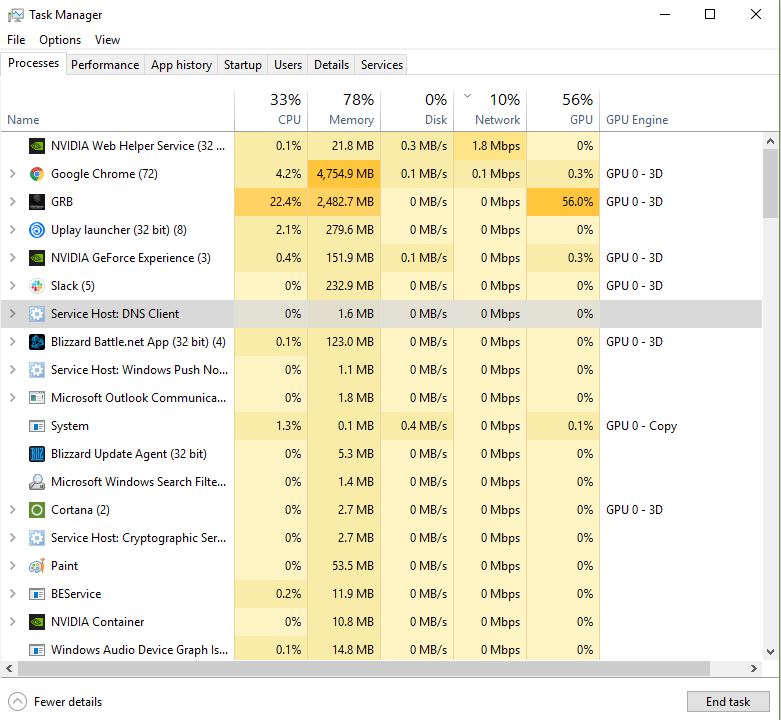The image size is (781, 720).
Task: Click the Microsoft Windows Search Filter icon
Action: pyautogui.click(x=36, y=481)
